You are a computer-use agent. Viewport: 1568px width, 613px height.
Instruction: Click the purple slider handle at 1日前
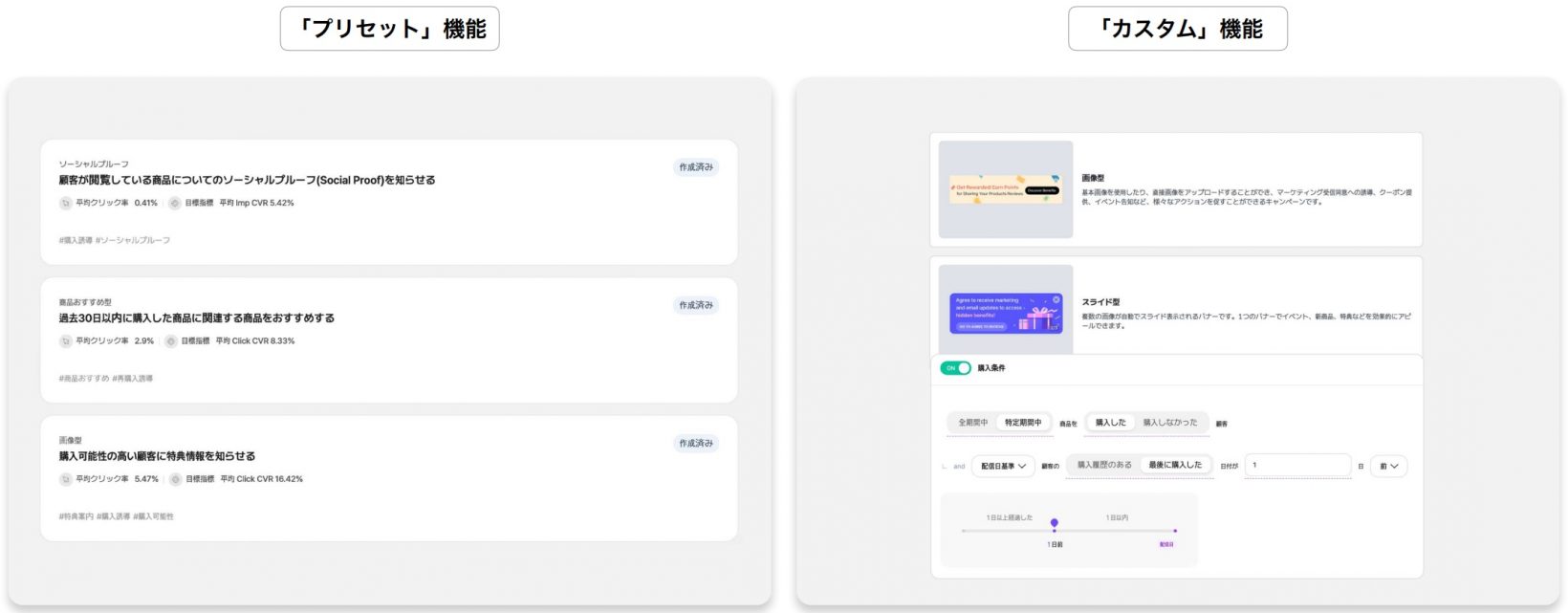(1055, 523)
